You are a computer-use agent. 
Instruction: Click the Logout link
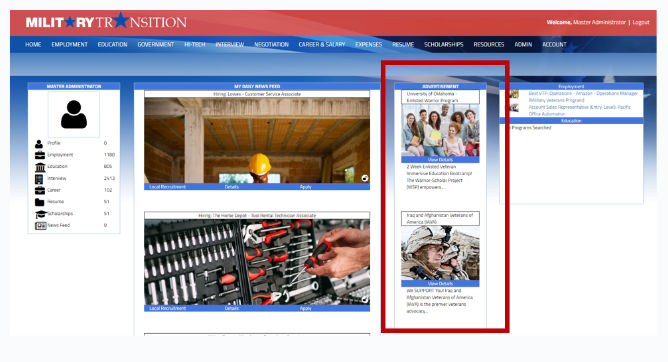[x=641, y=22]
